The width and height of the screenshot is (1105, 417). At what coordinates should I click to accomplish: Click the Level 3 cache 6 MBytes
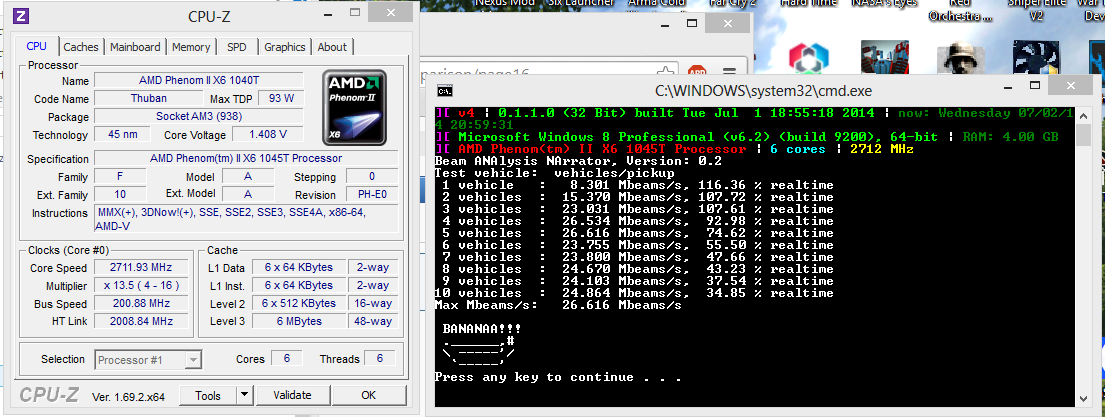click(x=298, y=322)
